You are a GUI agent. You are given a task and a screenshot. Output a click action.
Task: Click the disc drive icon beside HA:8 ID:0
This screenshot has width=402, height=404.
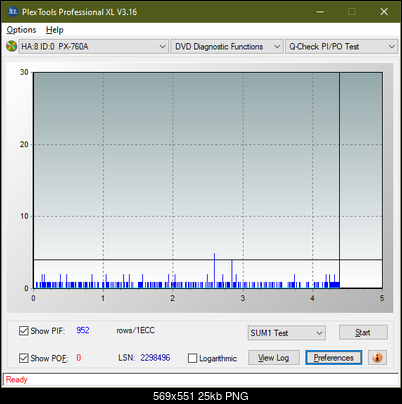[11, 46]
